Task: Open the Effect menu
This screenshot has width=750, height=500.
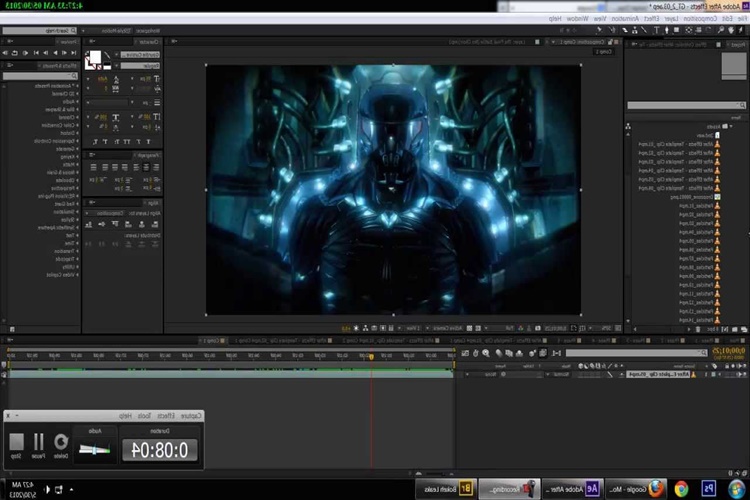Action: pyautogui.click(x=651, y=19)
